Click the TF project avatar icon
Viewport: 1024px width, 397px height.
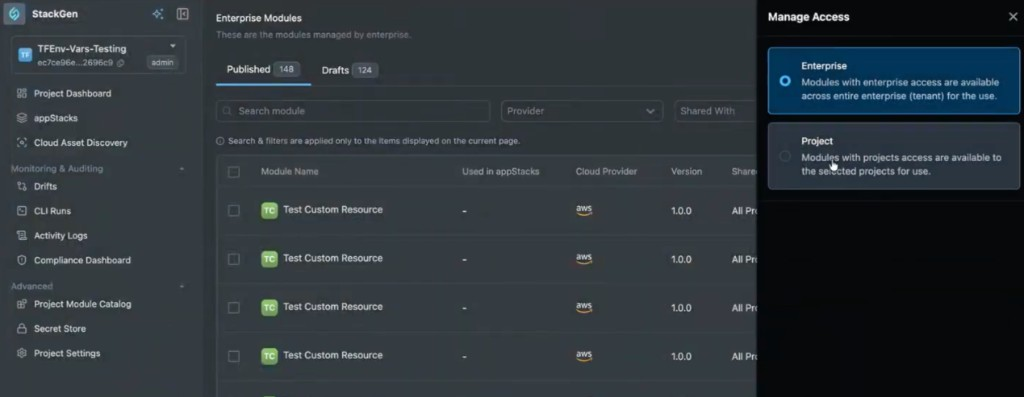[25, 55]
